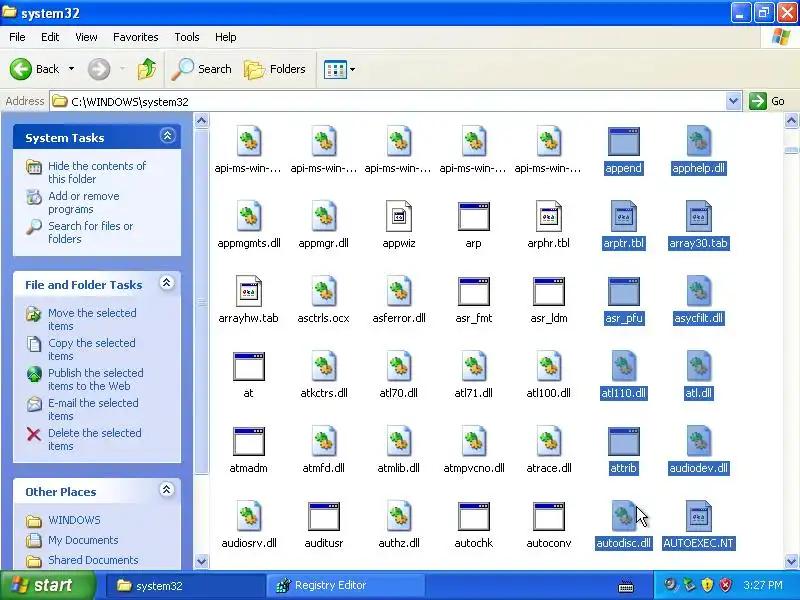Click 'Add or remove programs' link
This screenshot has height=600, width=800.
(x=84, y=203)
